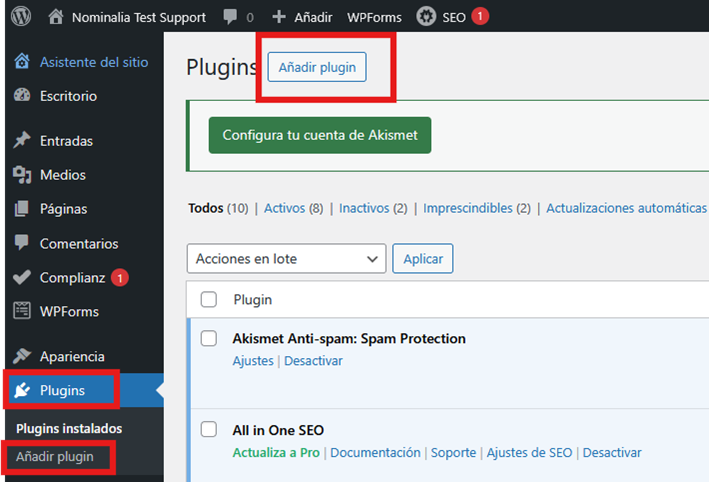Open the comments bubble icon in admin bar

(230, 17)
